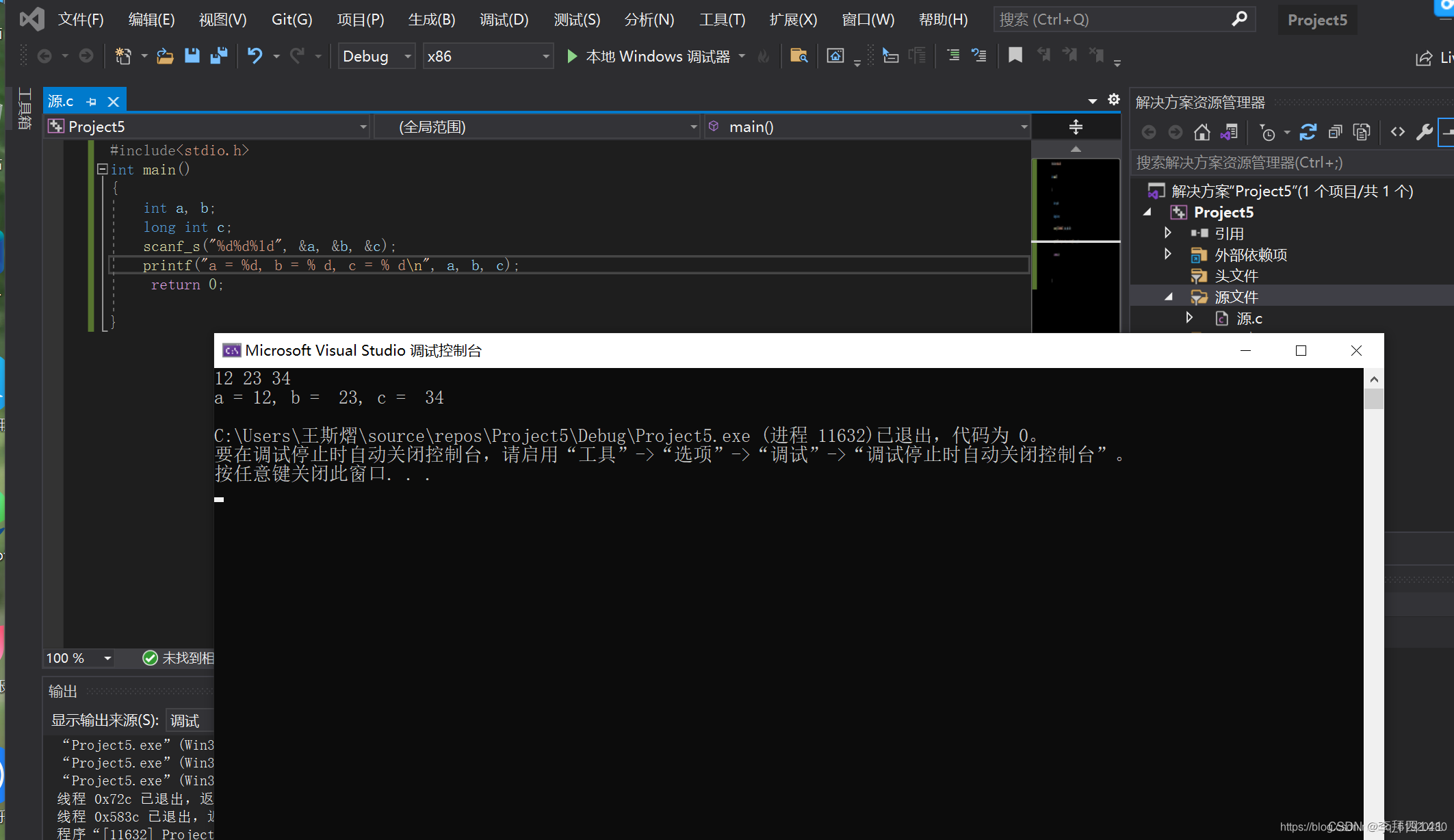Viewport: 1454px width, 840px height.
Task: Open the 调试(D) menu
Action: [504, 19]
